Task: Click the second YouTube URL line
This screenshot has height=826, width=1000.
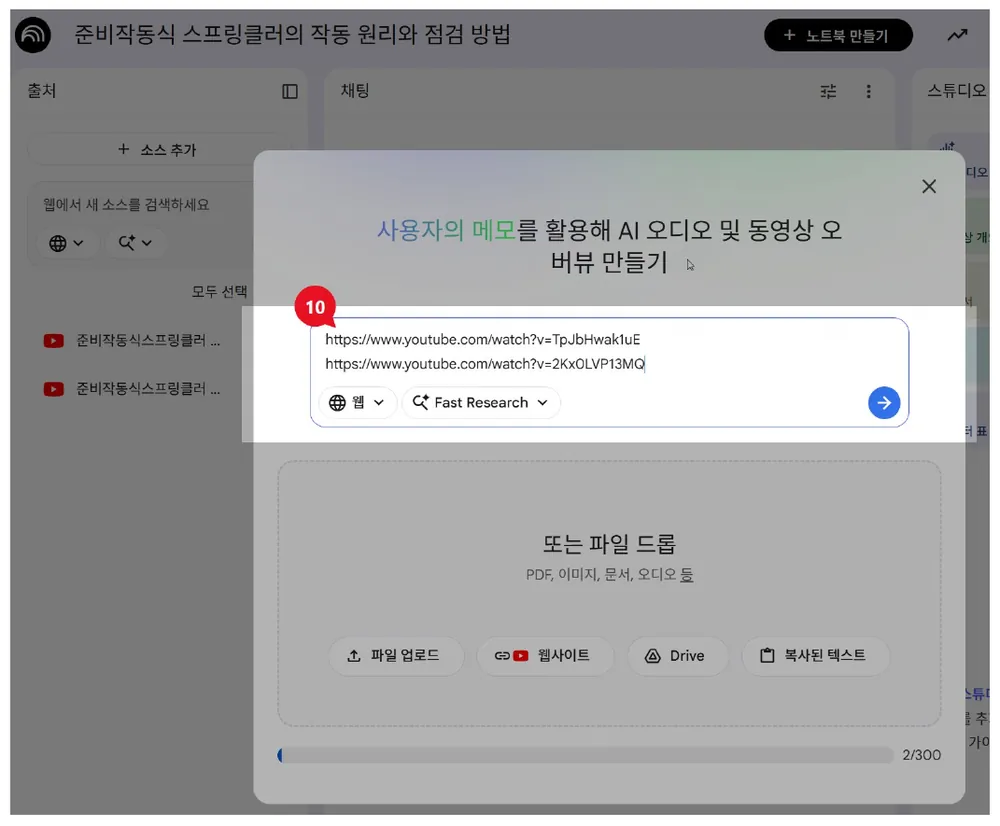Action: click(485, 364)
